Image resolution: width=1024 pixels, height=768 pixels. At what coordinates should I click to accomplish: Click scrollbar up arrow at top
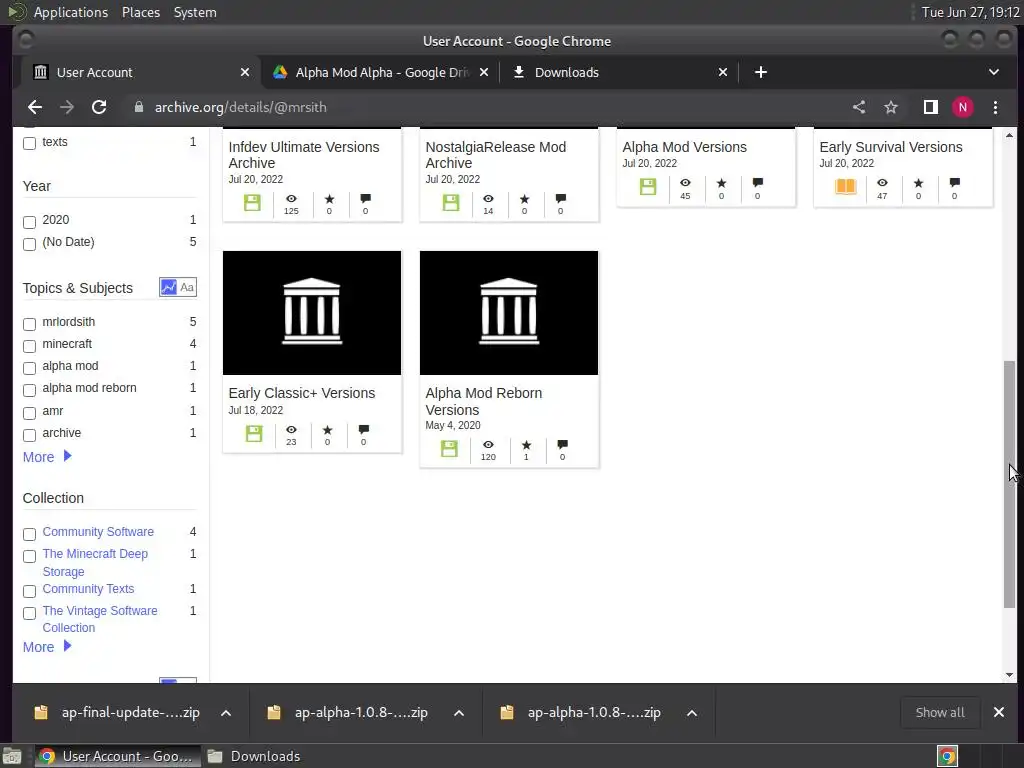(1010, 135)
